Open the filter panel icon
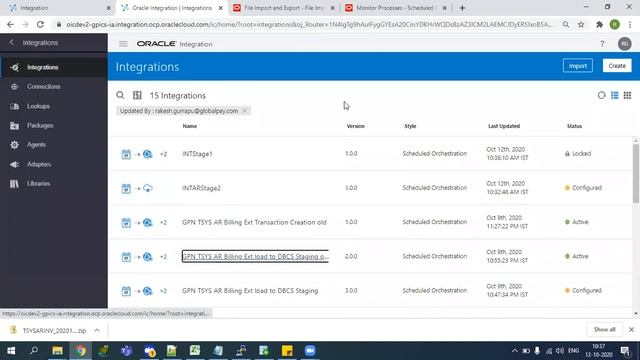640x360 pixels. [137, 95]
